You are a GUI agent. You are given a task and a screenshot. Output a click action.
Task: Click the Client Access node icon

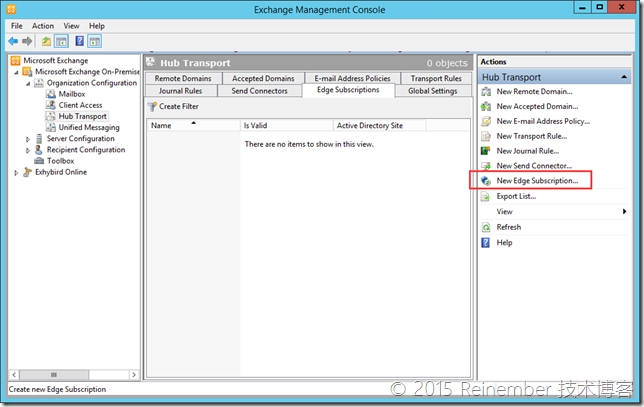51,105
